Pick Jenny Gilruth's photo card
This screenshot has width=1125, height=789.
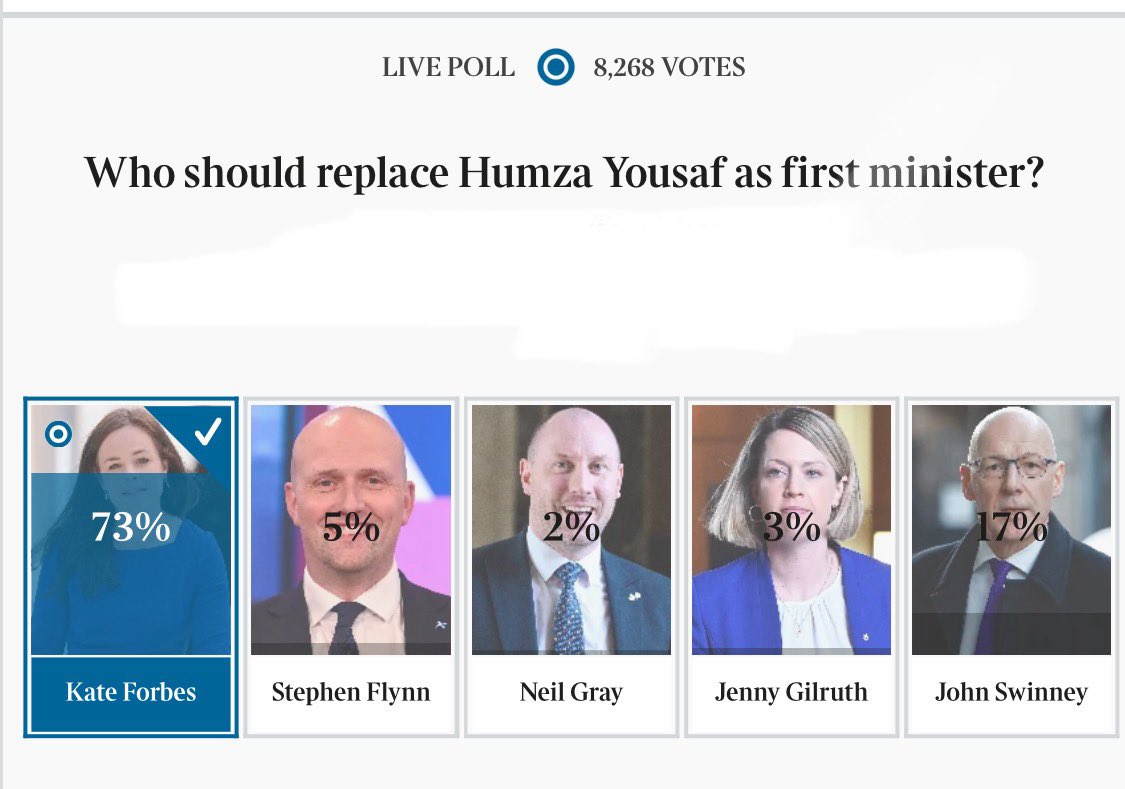pyautogui.click(x=791, y=529)
